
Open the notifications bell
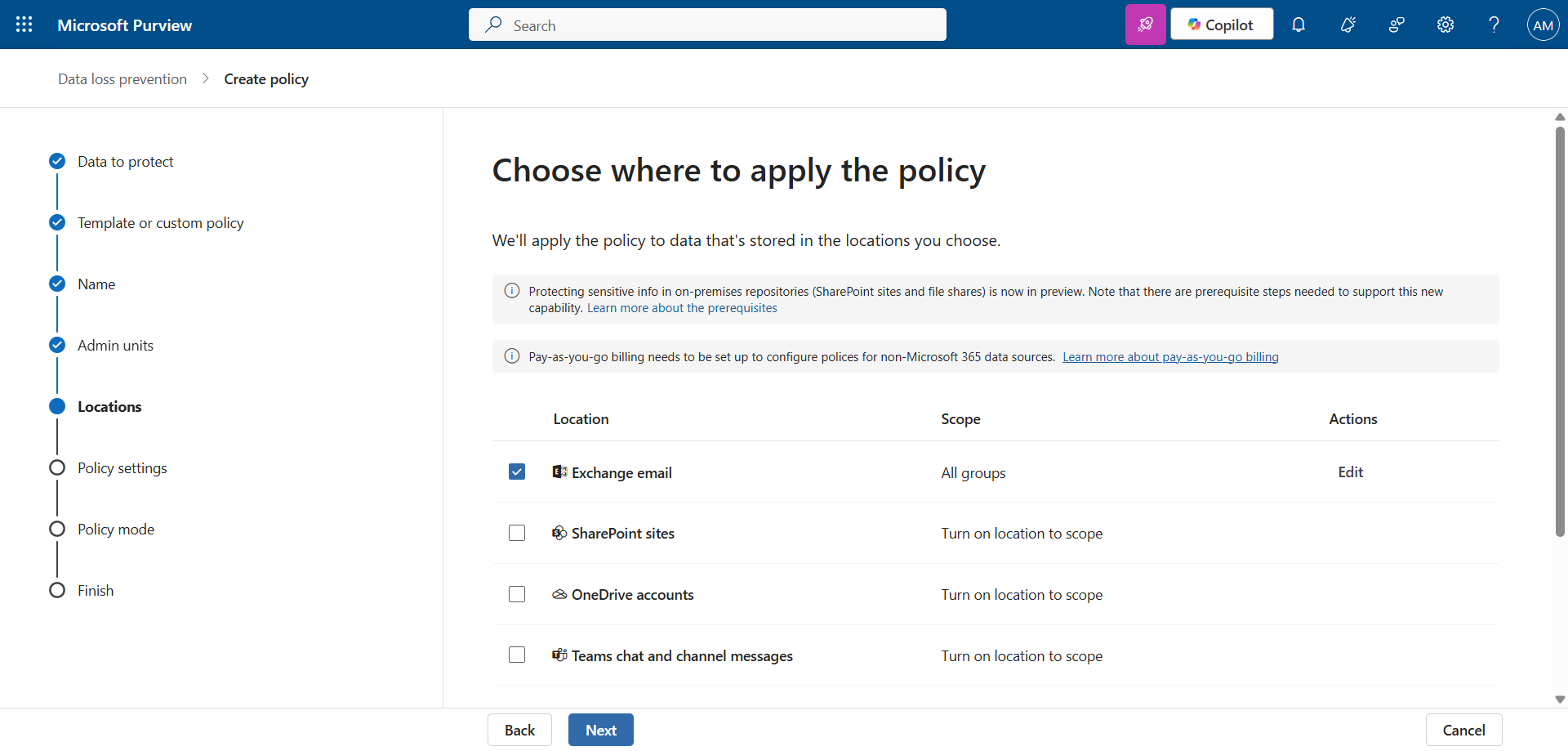1298,25
